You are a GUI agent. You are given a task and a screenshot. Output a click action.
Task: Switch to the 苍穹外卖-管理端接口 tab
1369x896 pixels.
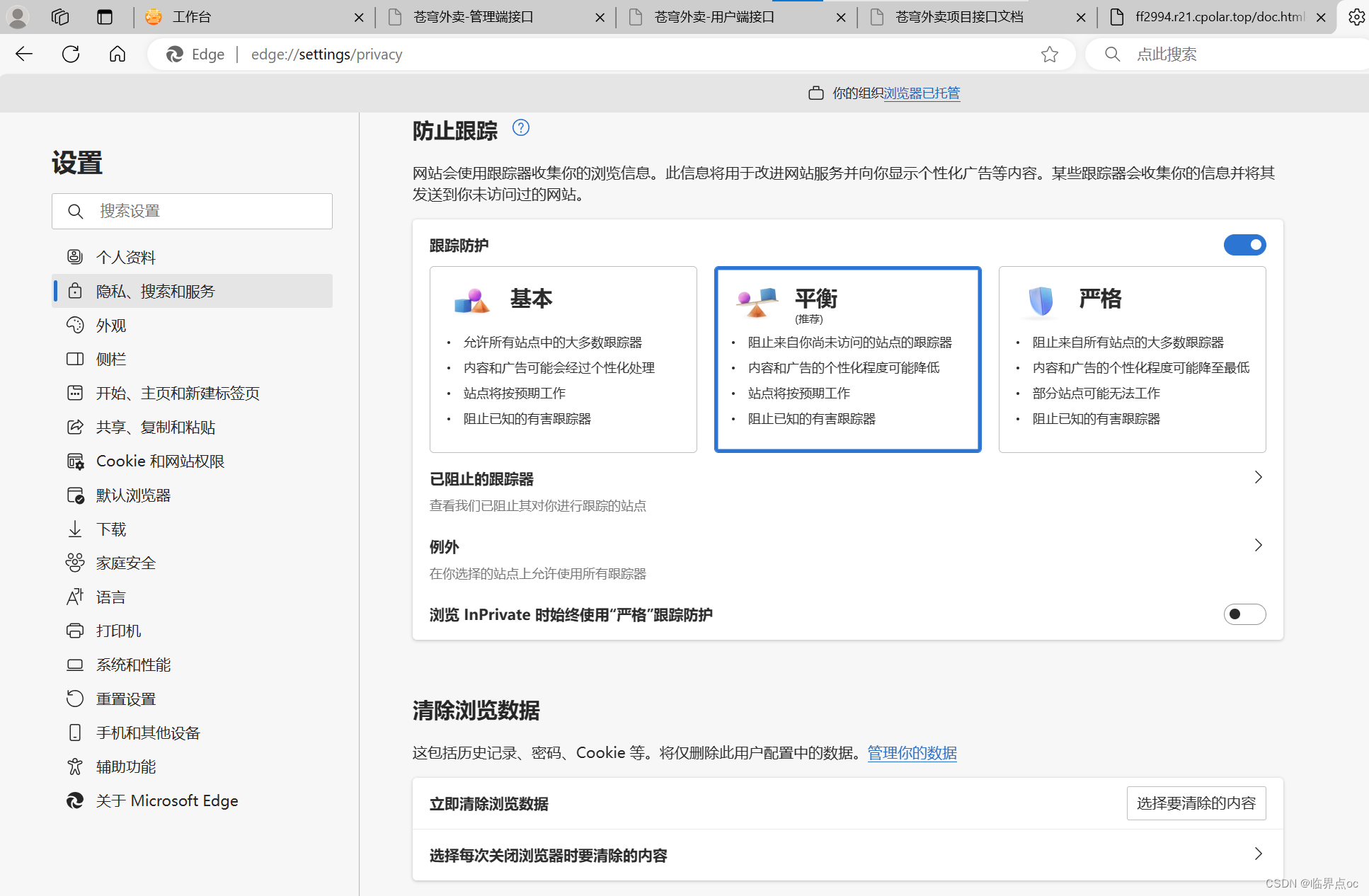coord(473,17)
